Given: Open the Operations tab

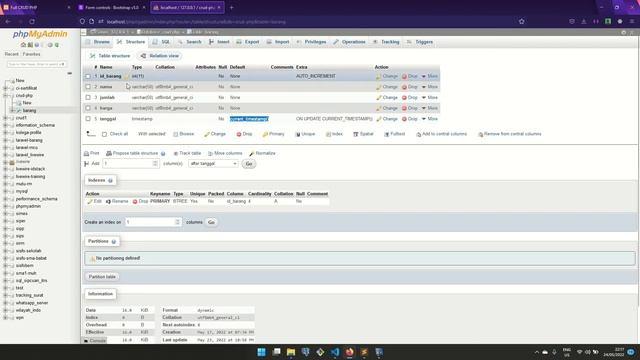Looking at the screenshot, I should pyautogui.click(x=349, y=42).
